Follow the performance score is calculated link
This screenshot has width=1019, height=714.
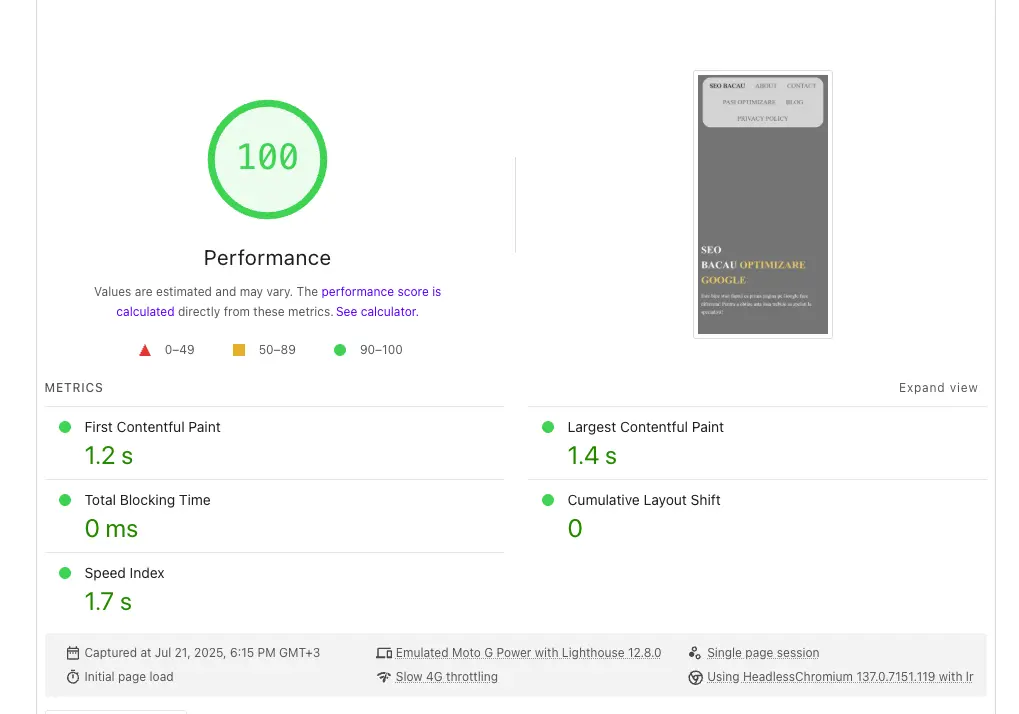coord(380,292)
